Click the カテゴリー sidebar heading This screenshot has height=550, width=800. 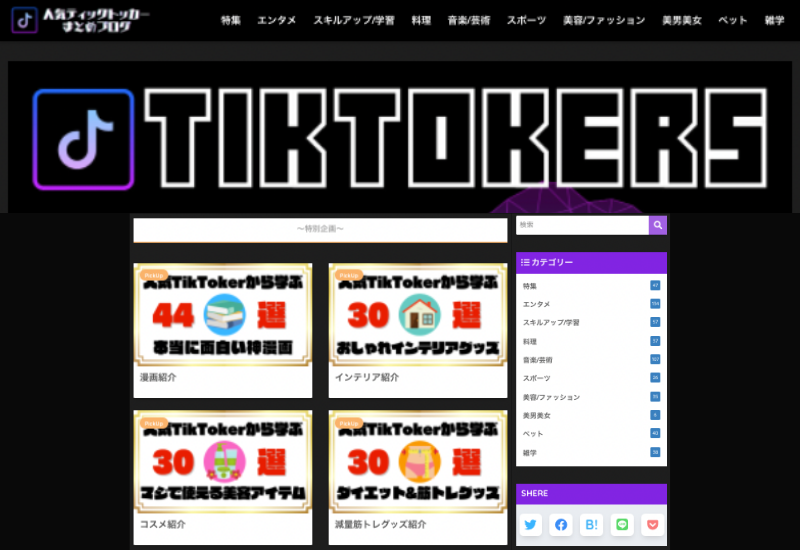[x=591, y=262]
